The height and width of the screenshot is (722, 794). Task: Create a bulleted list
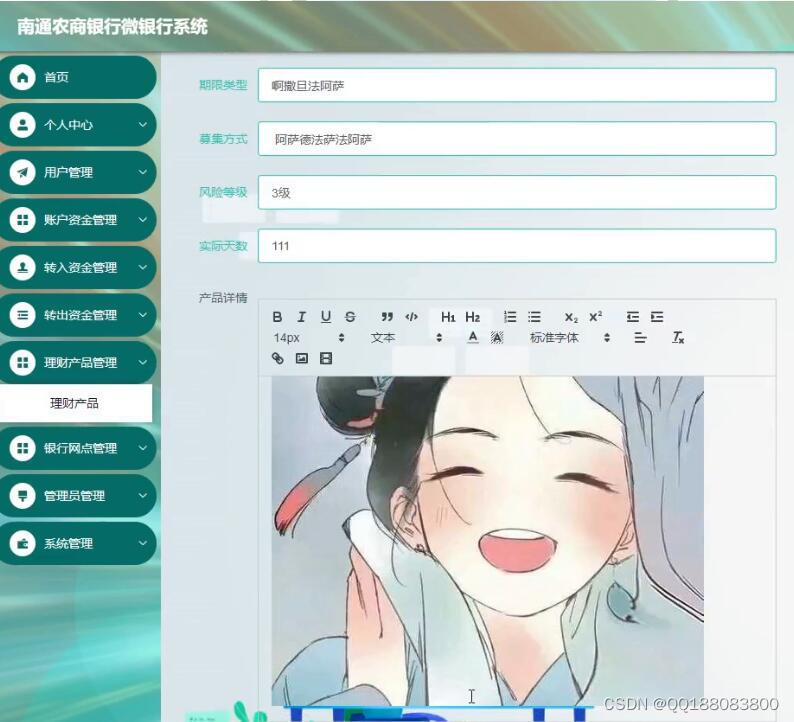(x=534, y=317)
